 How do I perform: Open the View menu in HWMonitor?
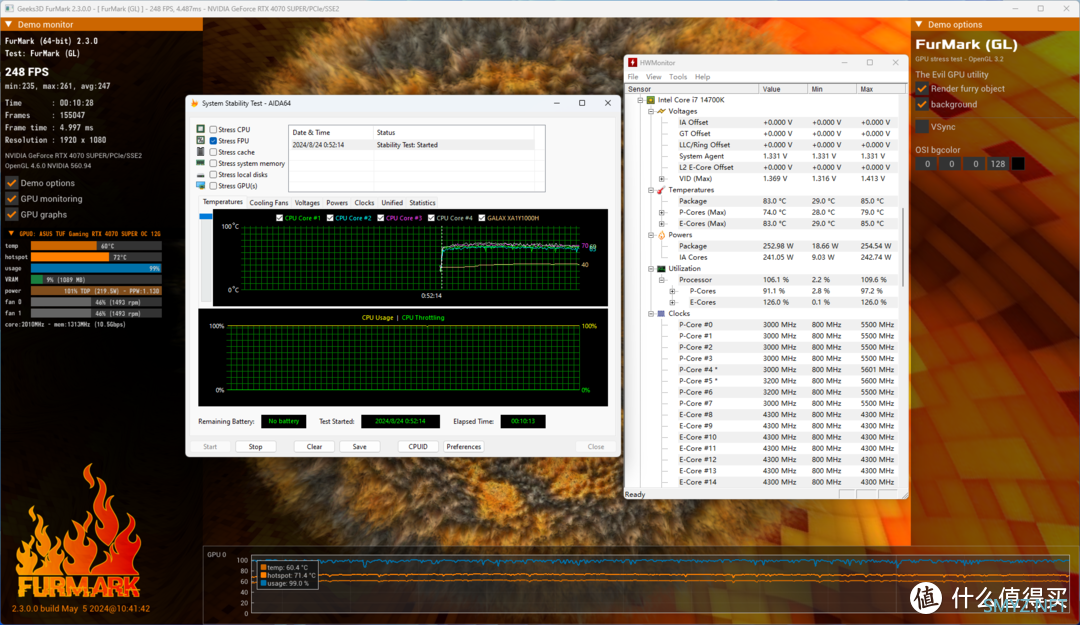(654, 77)
